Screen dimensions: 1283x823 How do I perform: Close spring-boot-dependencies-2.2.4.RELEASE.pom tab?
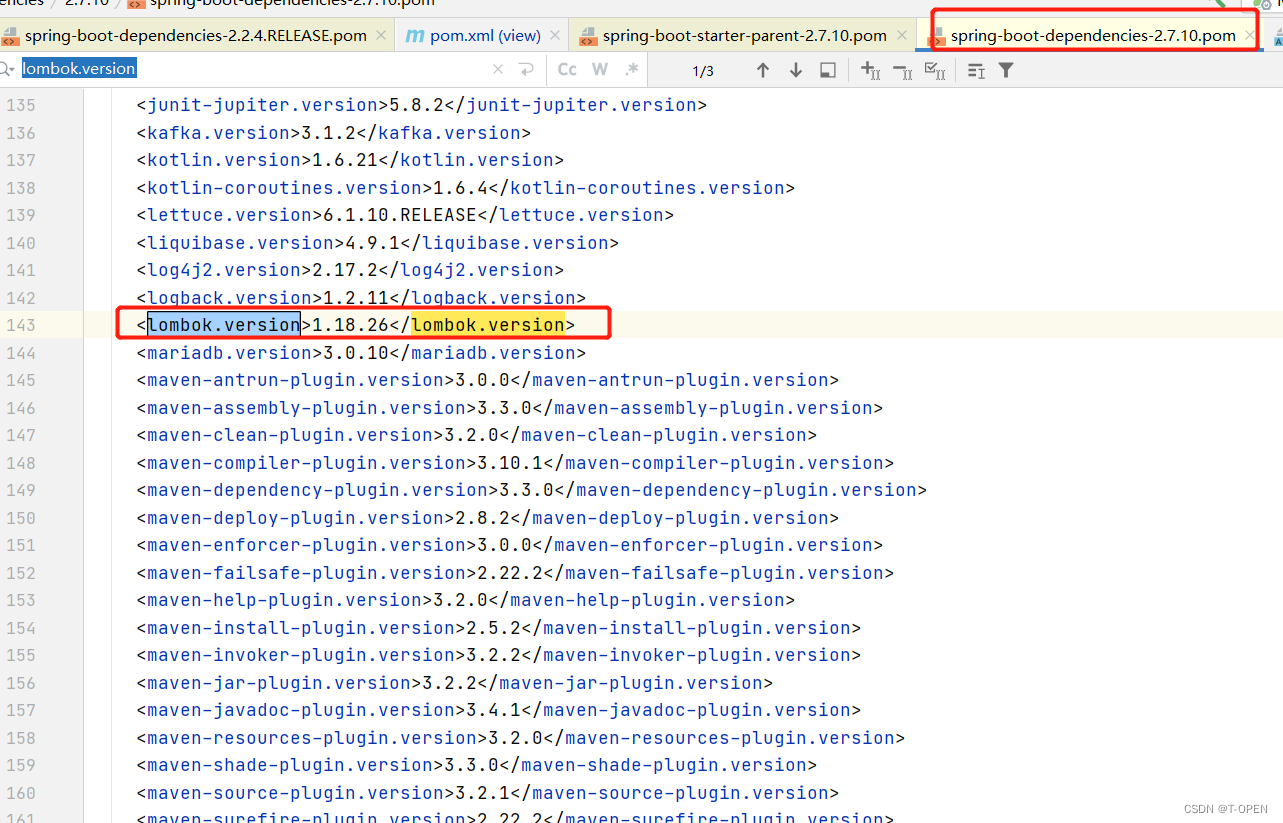pyautogui.click(x=381, y=36)
